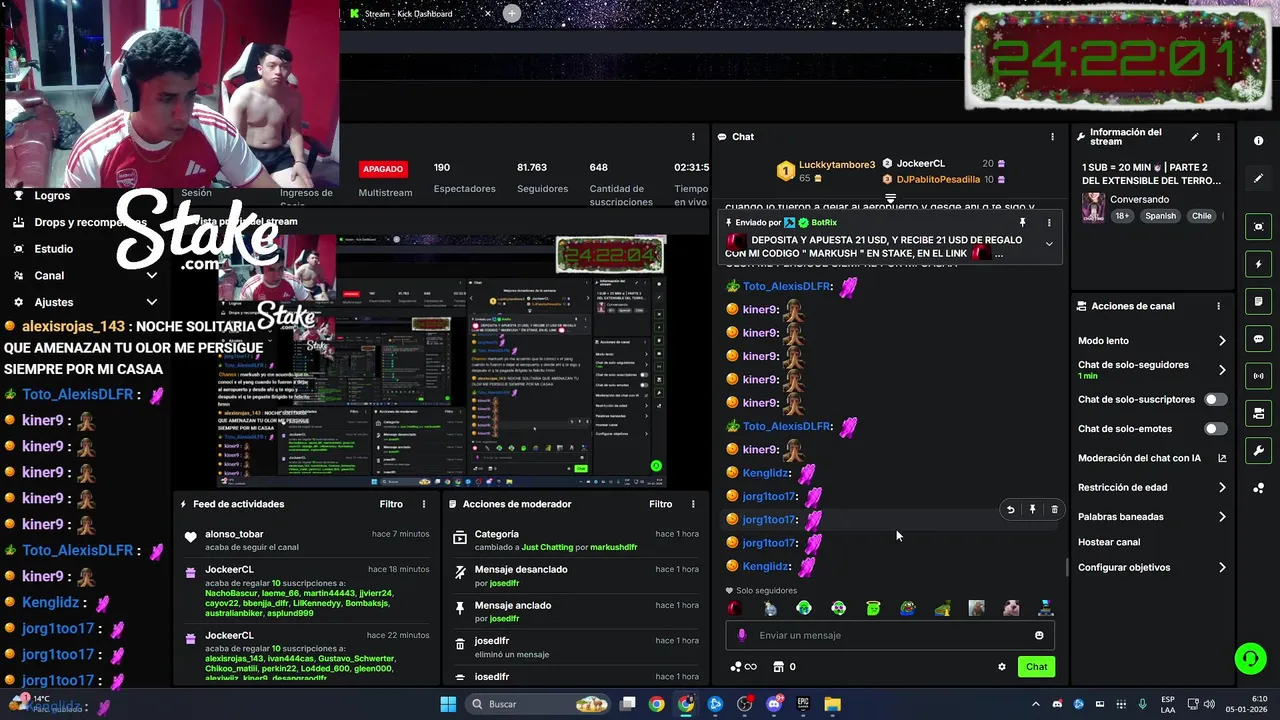The height and width of the screenshot is (720, 1280).
Task: Open File Explorer from the taskbar
Action: click(x=832, y=704)
